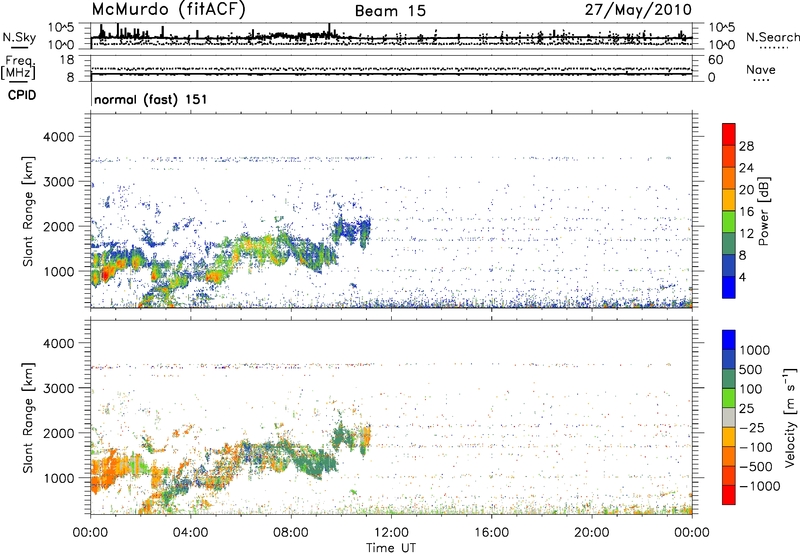Click the strong red echo patch in power panel
The width and height of the screenshot is (800, 554).
point(105,275)
